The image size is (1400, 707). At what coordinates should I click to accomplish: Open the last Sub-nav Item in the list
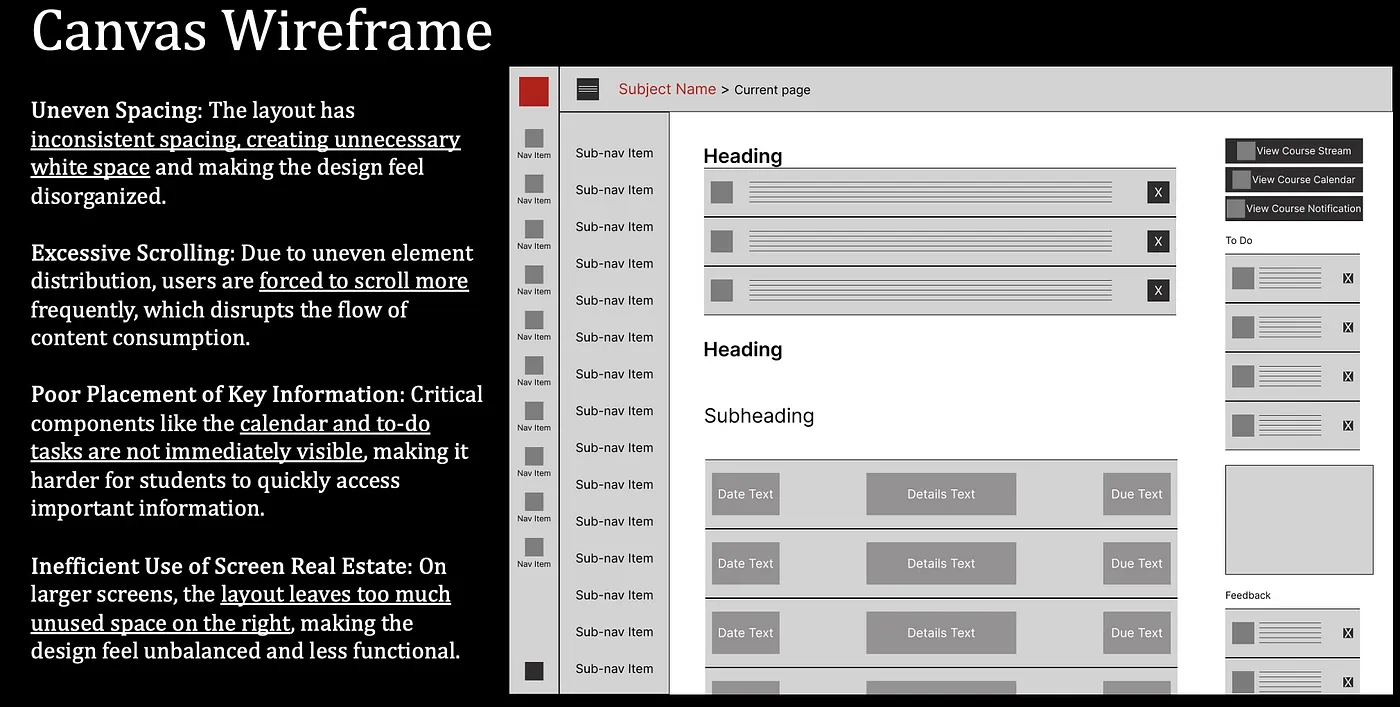[614, 669]
